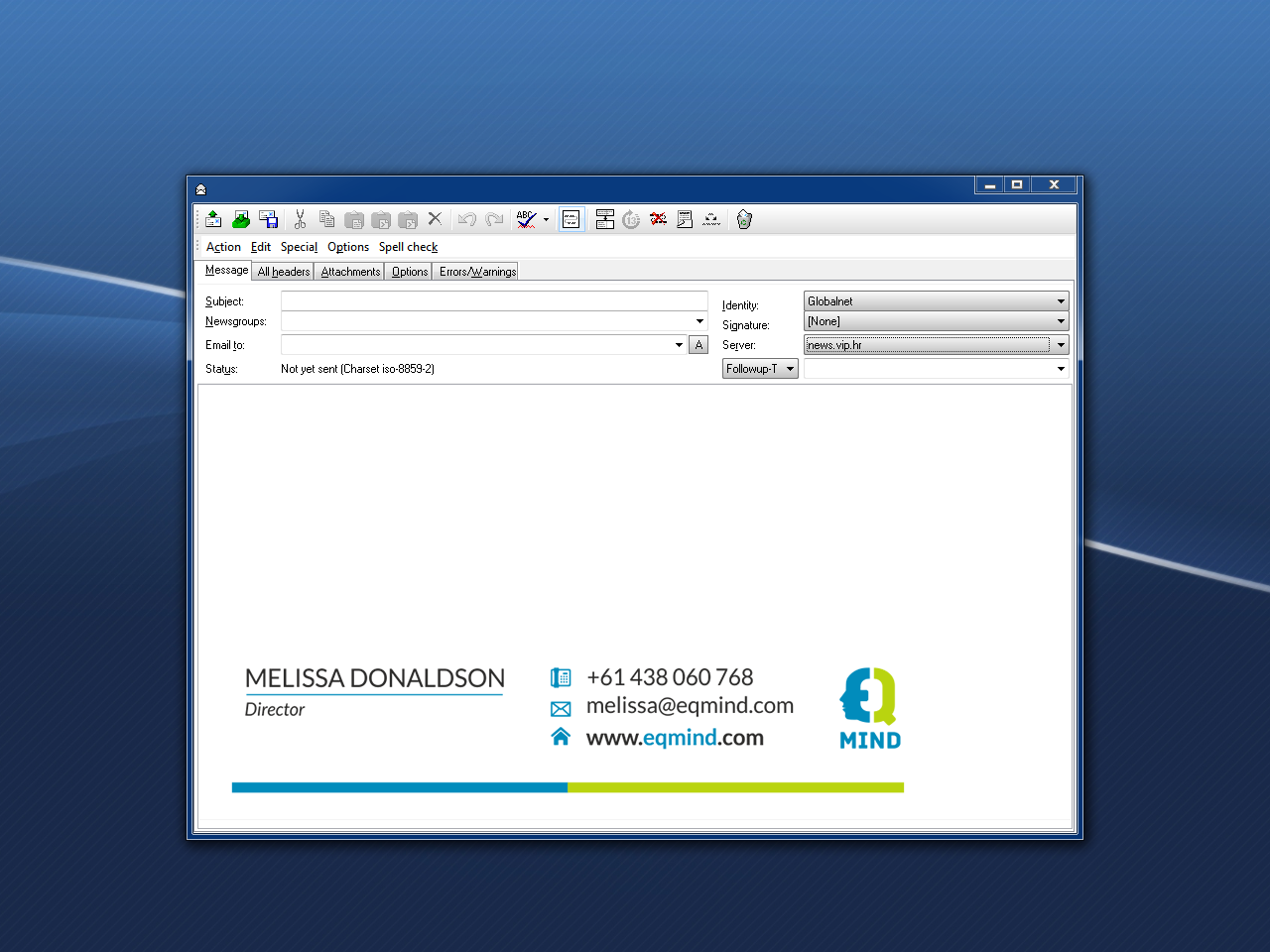This screenshot has height=952, width=1270.
Task: Open the Followup-T header type dropdown
Action: pyautogui.click(x=760, y=369)
